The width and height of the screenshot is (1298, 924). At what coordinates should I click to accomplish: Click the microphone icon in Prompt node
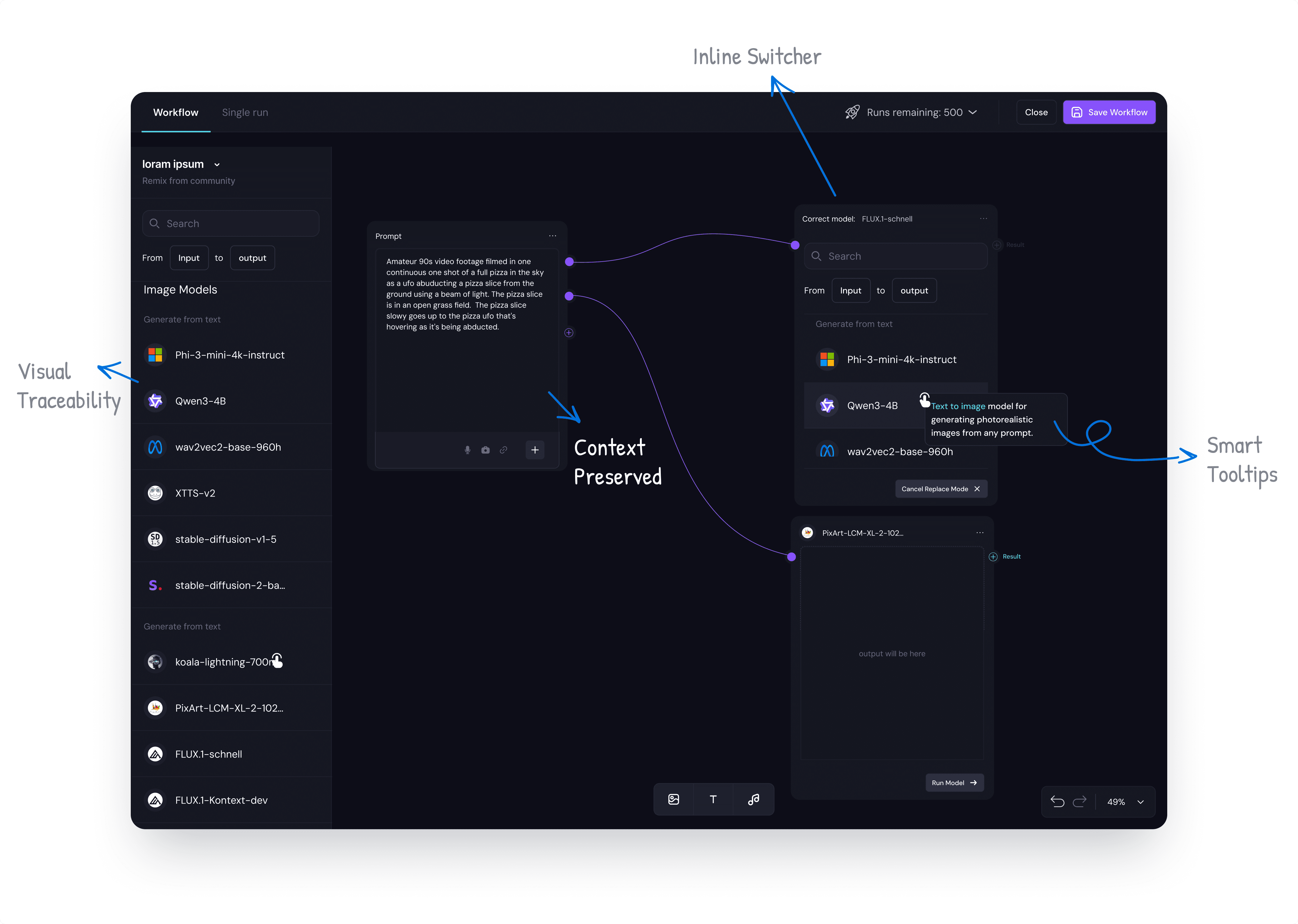point(467,450)
